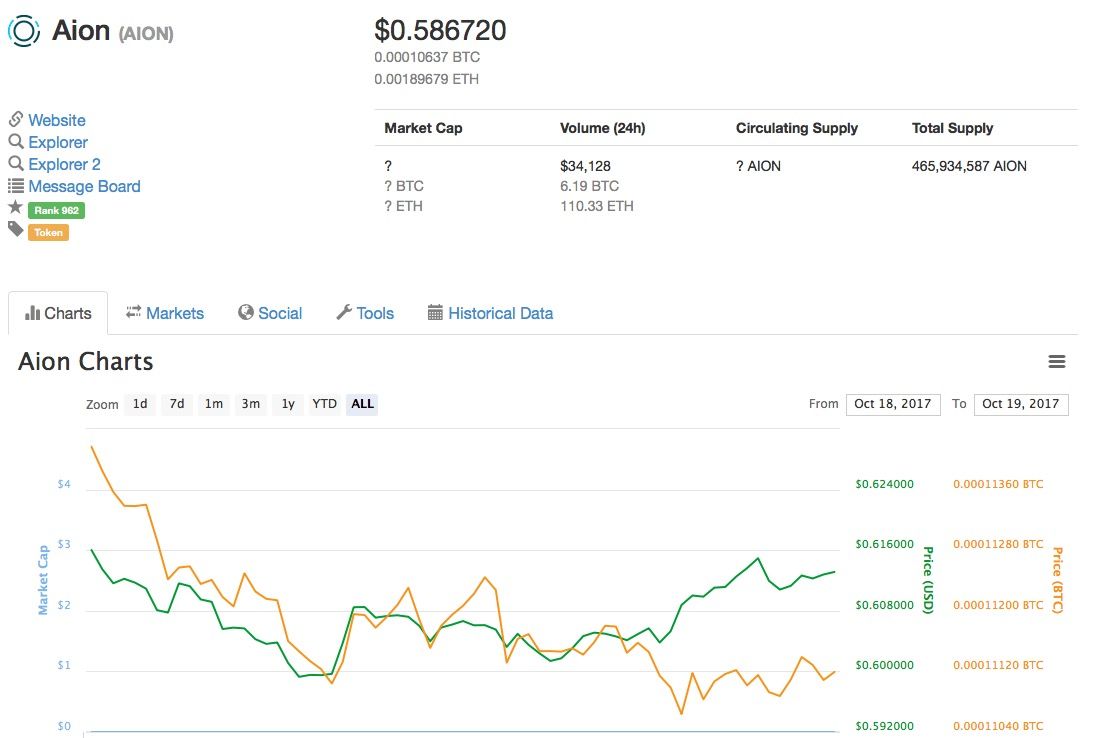Open the Website link
1105x738 pixels.
(x=57, y=120)
